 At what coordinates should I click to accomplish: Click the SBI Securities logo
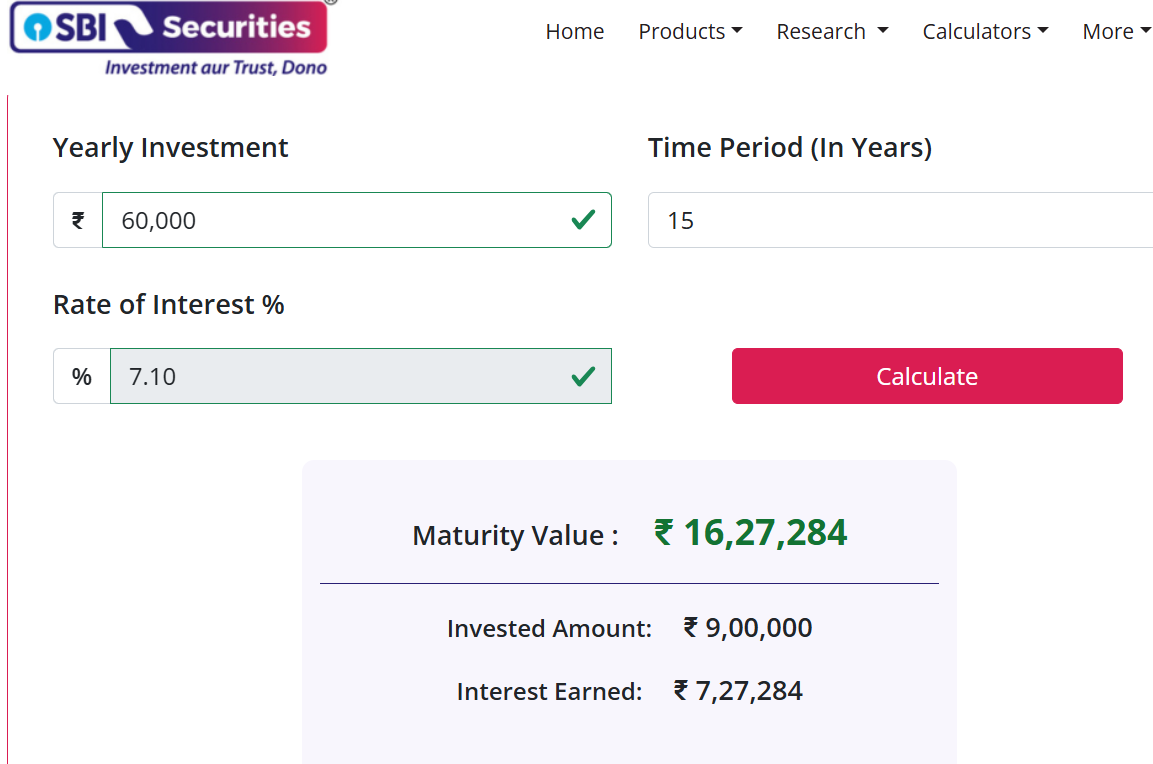click(x=168, y=28)
